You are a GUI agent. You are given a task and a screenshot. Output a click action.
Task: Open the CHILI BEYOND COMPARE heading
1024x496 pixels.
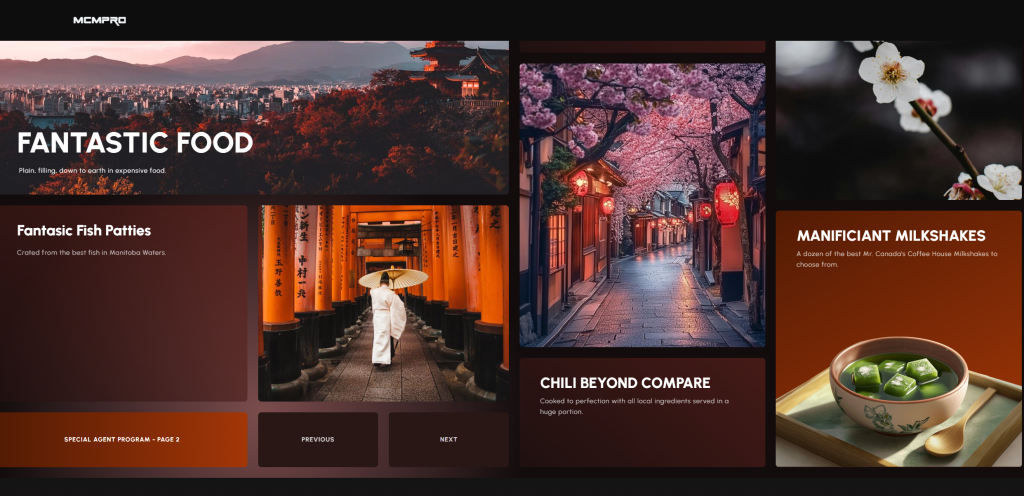point(625,383)
